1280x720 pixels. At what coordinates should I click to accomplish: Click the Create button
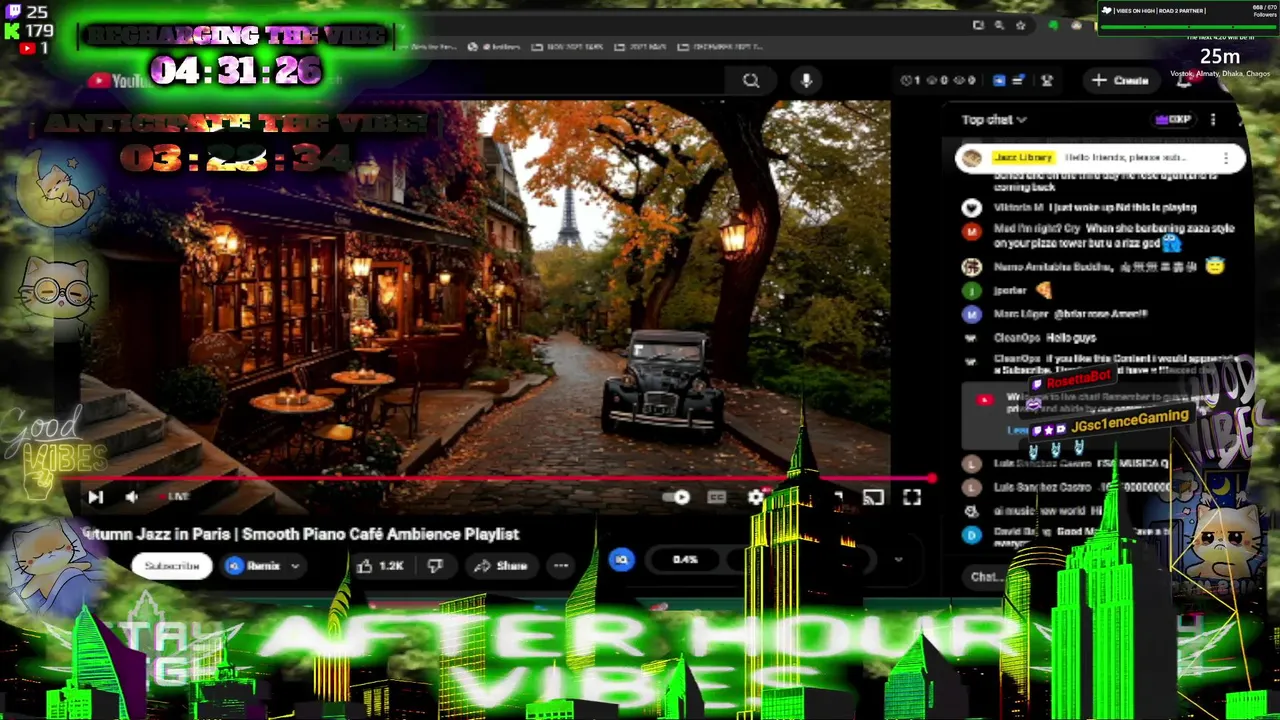pos(1120,81)
